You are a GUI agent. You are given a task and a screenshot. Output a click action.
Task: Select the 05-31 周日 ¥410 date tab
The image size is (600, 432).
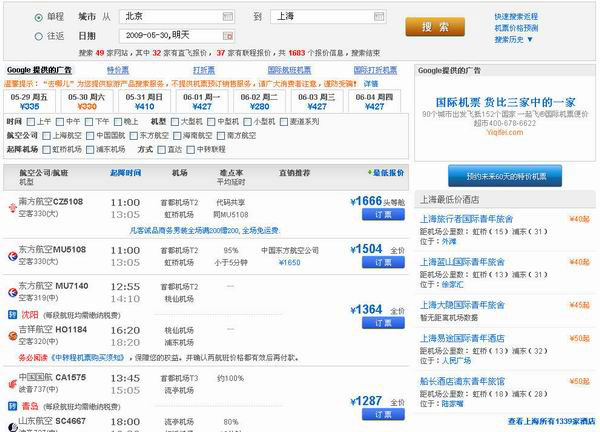144,101
